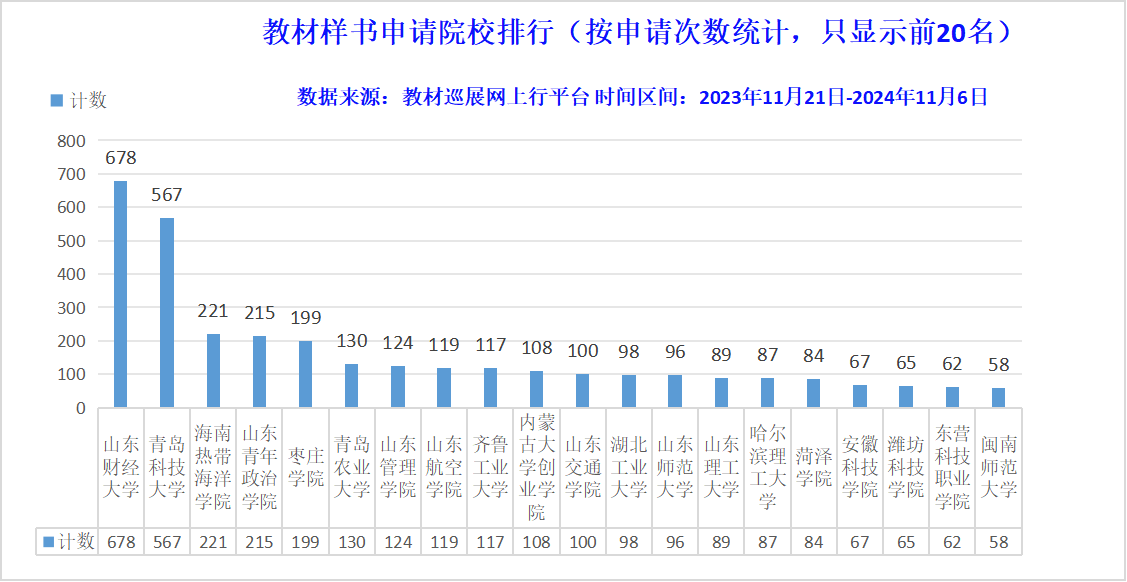
Task: Select the 58 cell in the data table row
Action: pos(998,541)
